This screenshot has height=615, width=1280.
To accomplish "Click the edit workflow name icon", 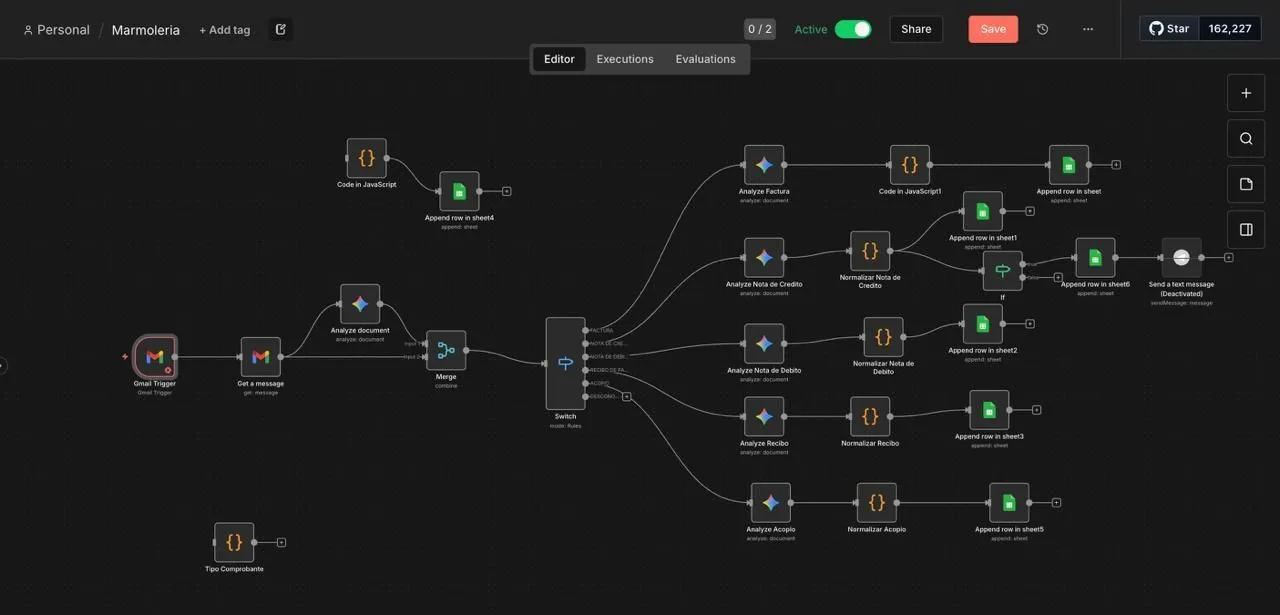I will click(281, 29).
